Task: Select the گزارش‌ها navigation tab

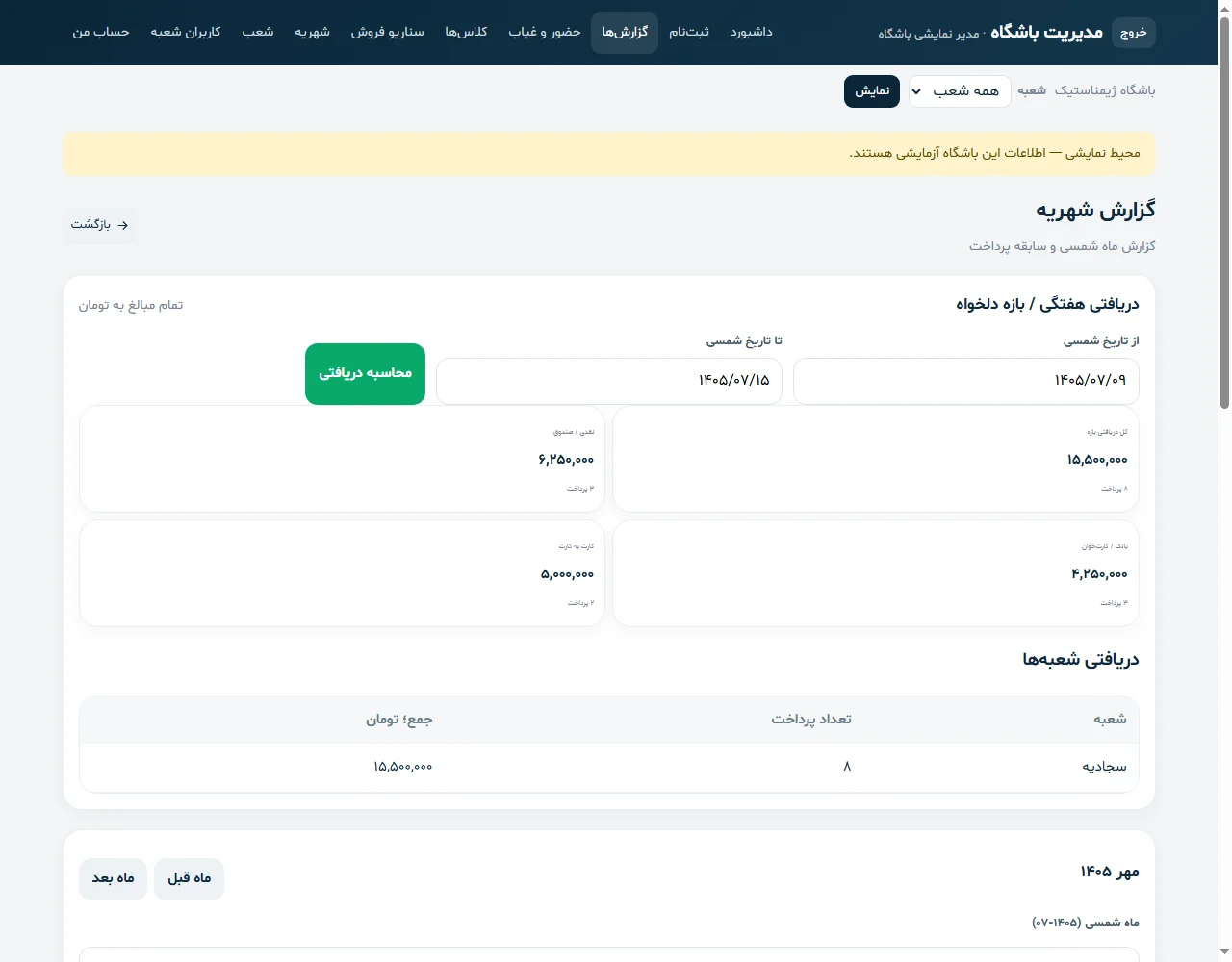Action: click(625, 33)
